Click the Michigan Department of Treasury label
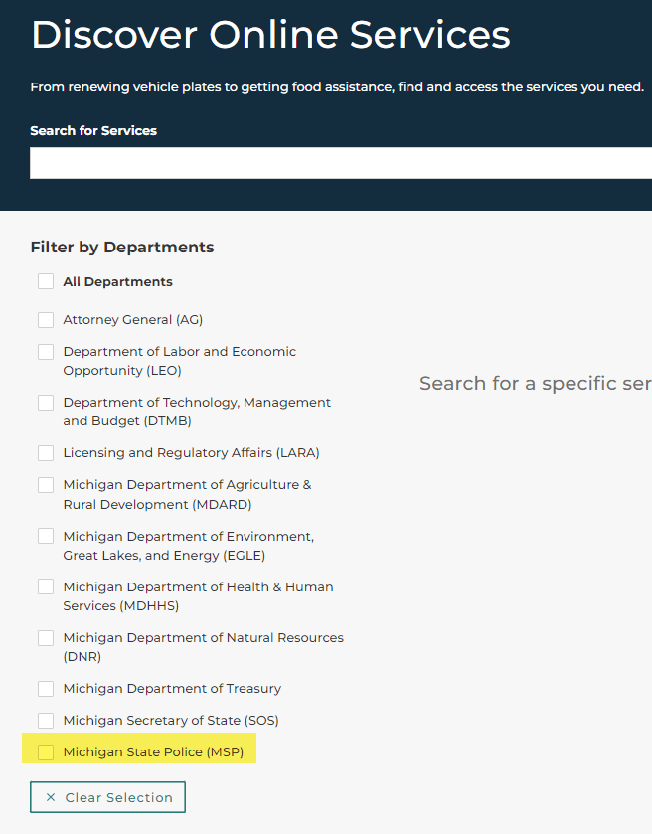This screenshot has width=652, height=834. tap(172, 689)
